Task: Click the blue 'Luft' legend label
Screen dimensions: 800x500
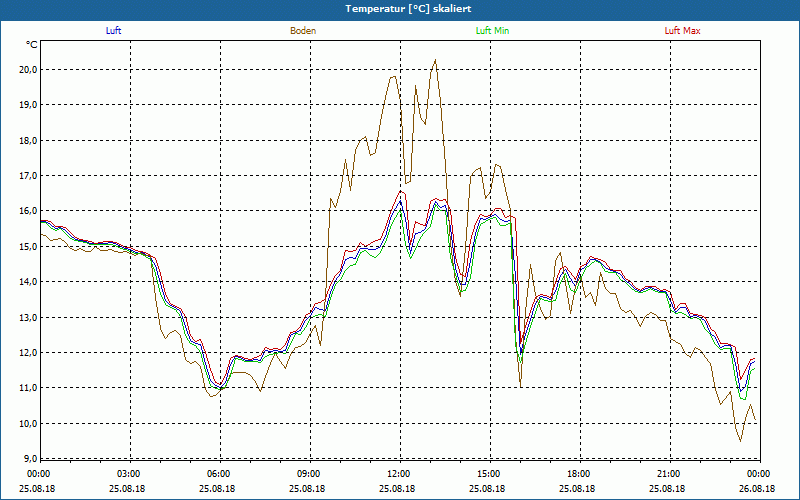Action: tap(113, 31)
